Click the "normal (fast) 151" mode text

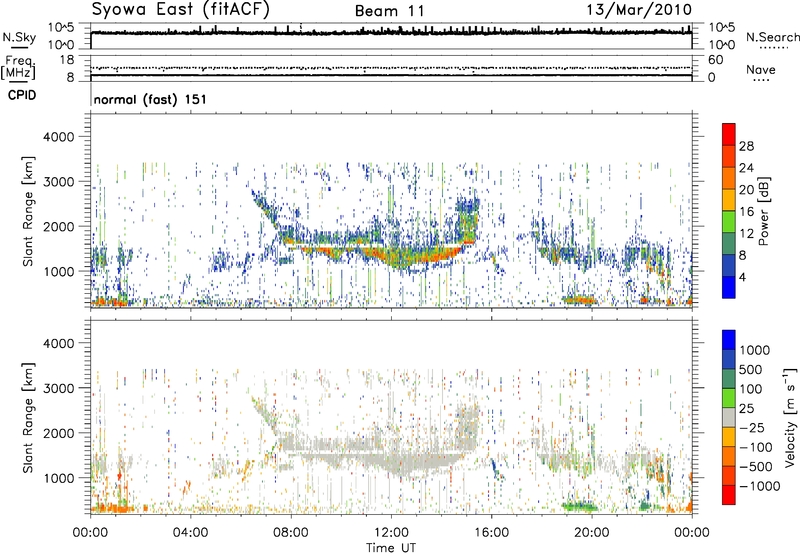click(150, 99)
